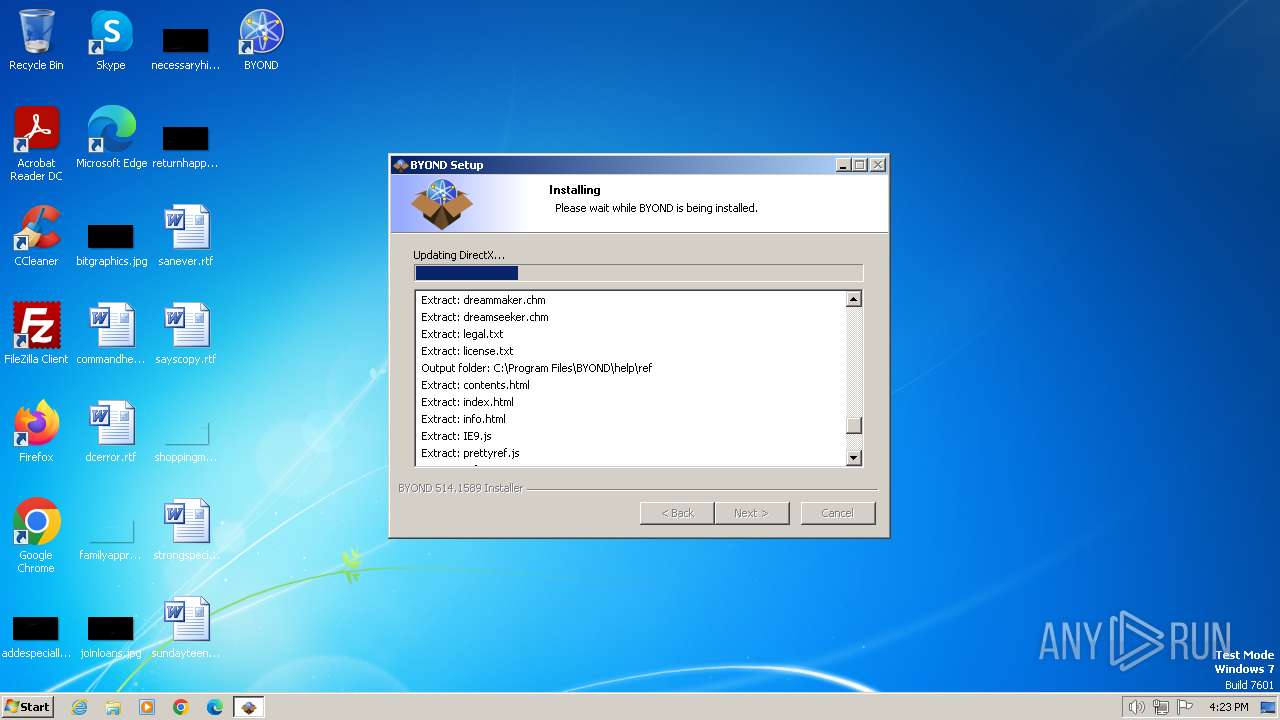
Task: Click the log list scroll up arrow
Action: (853, 299)
